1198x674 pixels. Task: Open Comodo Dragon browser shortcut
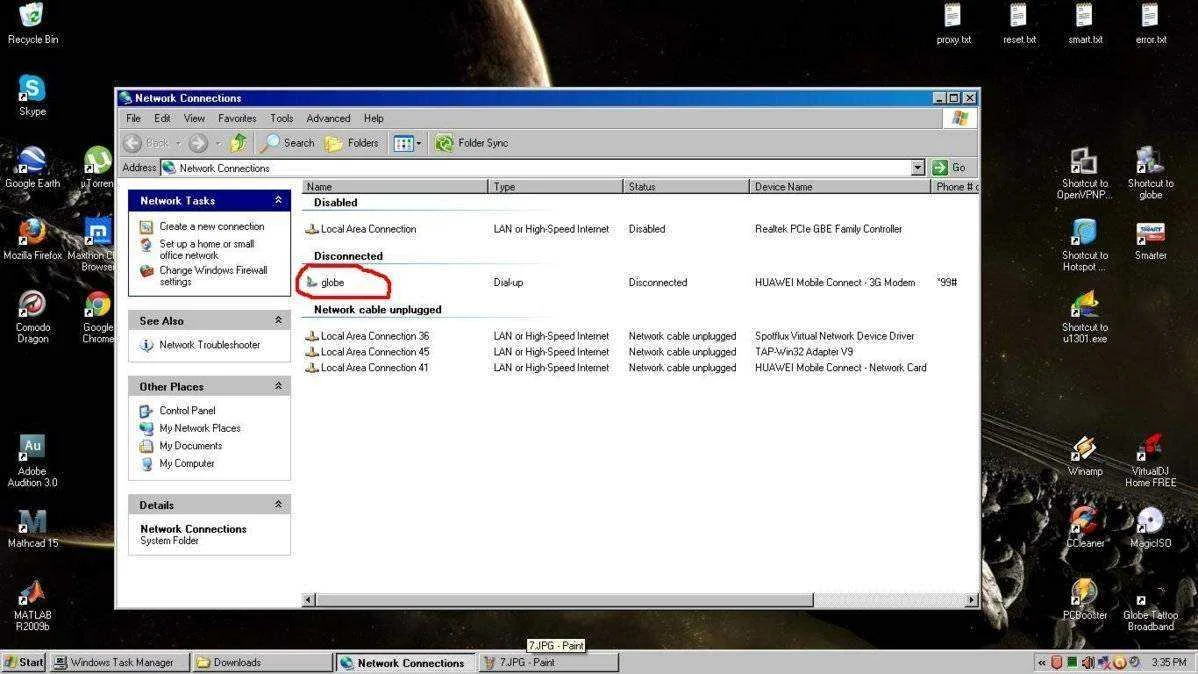click(x=32, y=316)
